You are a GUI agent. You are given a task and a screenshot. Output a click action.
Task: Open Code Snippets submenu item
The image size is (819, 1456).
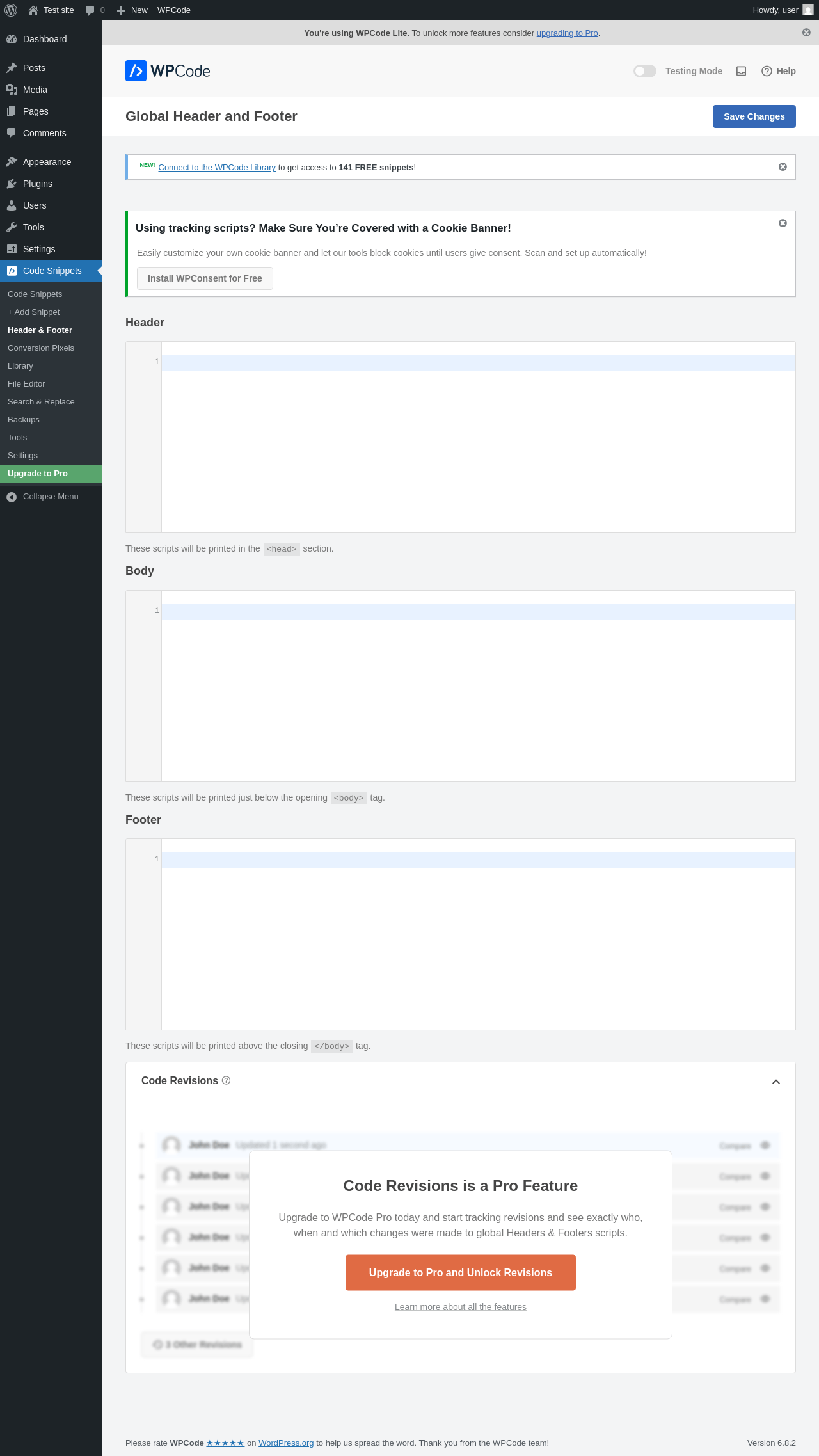51,294
